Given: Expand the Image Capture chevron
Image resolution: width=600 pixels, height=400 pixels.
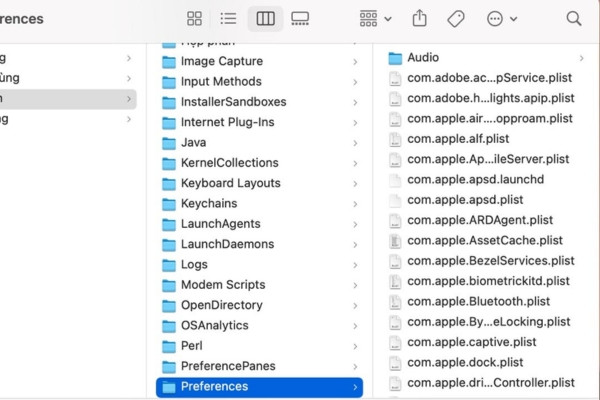Looking at the screenshot, I should (355, 62).
